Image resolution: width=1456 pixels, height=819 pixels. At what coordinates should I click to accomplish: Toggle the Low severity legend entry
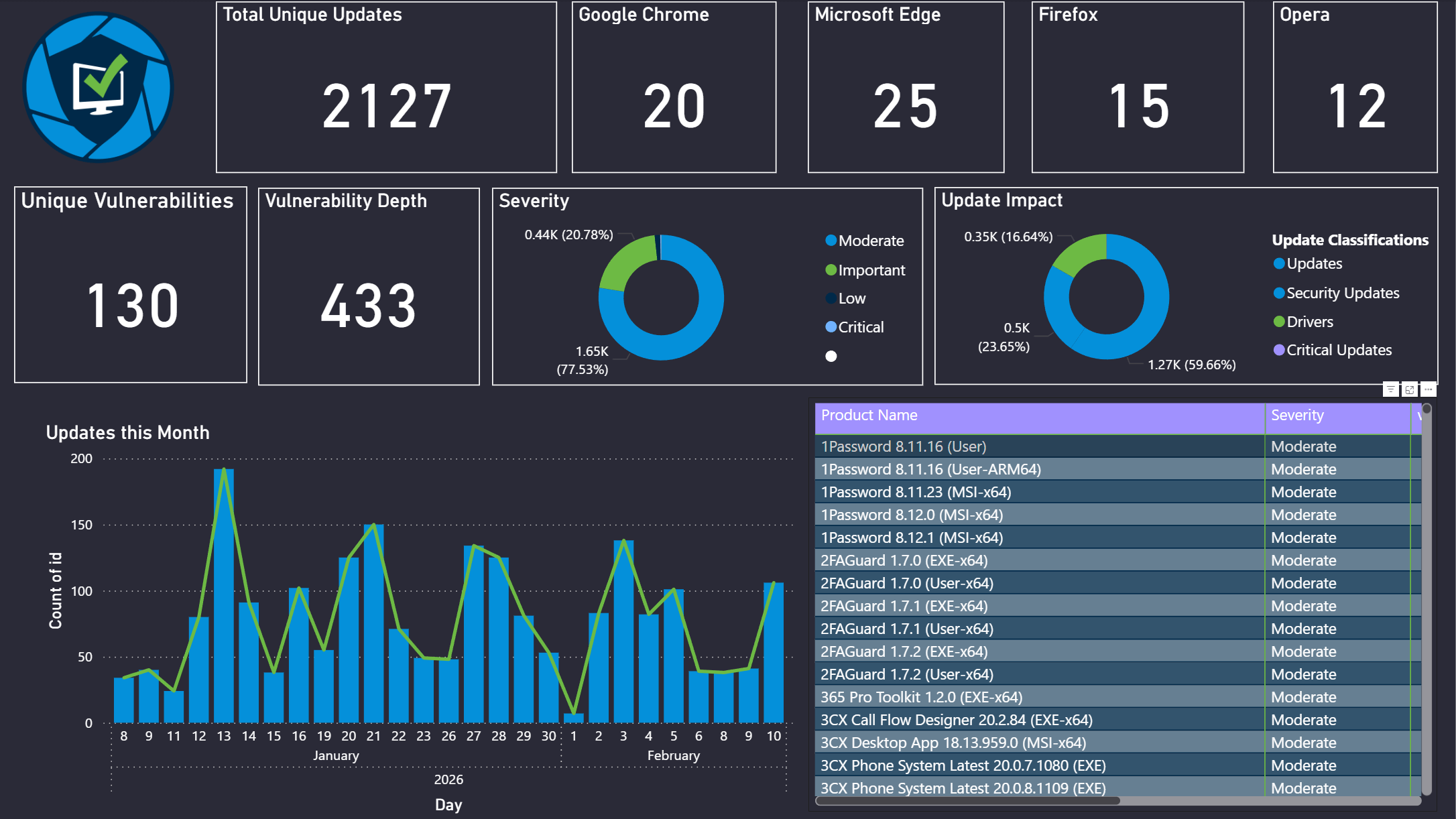(851, 299)
